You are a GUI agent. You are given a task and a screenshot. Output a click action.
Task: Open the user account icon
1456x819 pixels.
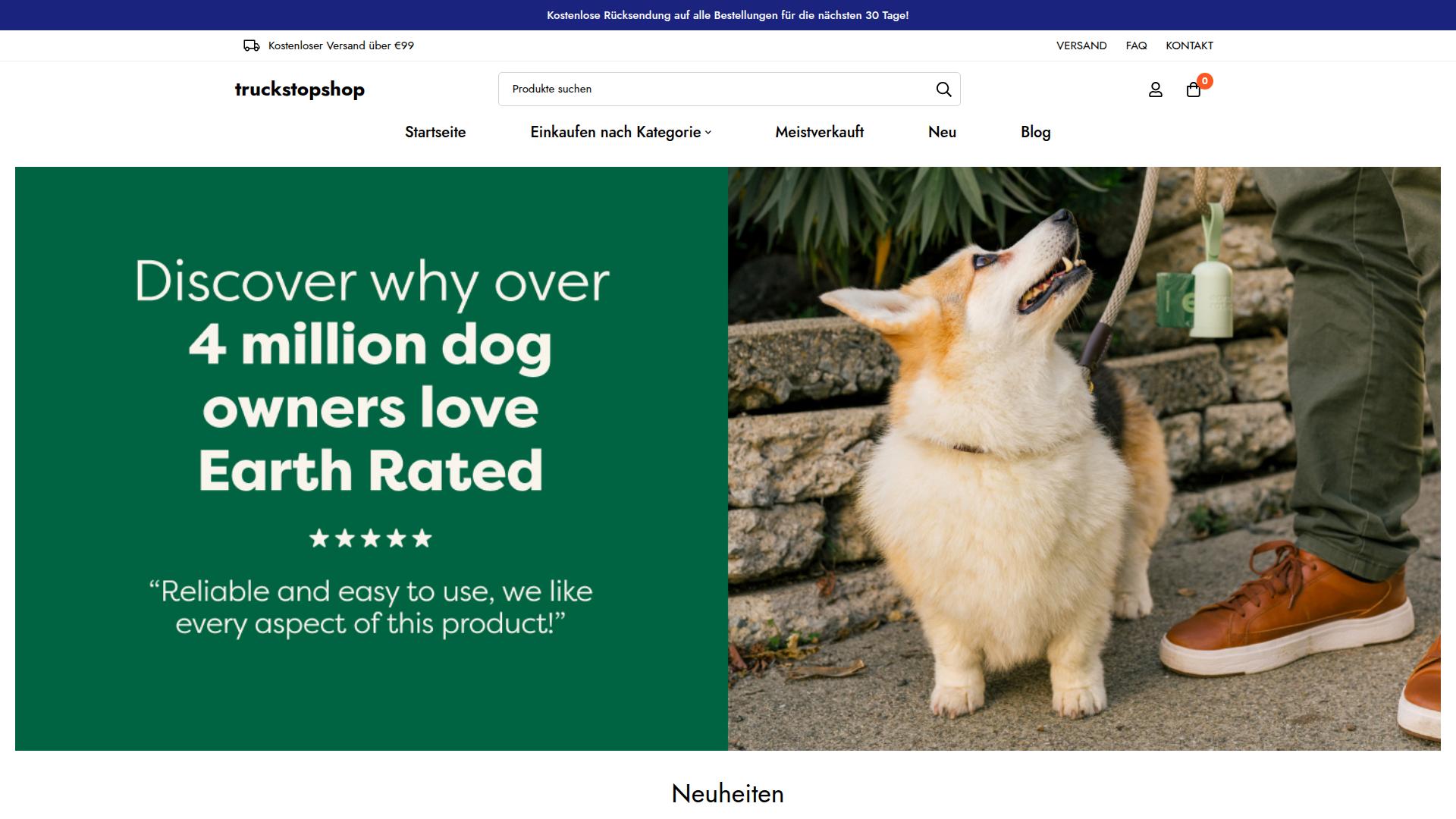(1155, 90)
